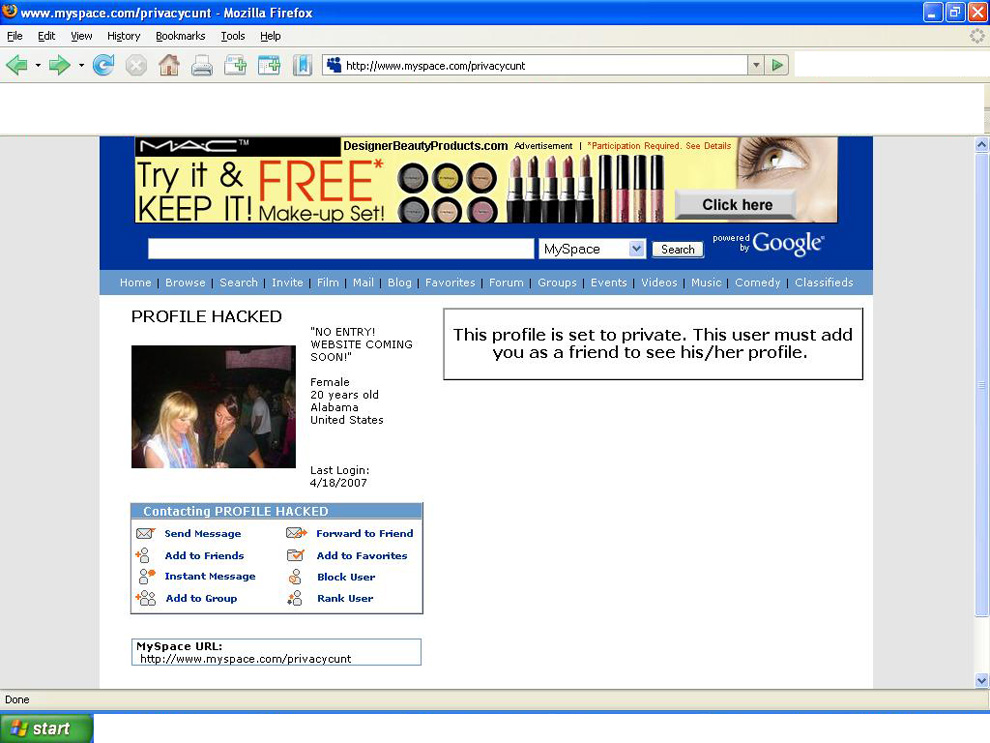Click the Instant Message link
The height and width of the screenshot is (743, 990).
(210, 576)
